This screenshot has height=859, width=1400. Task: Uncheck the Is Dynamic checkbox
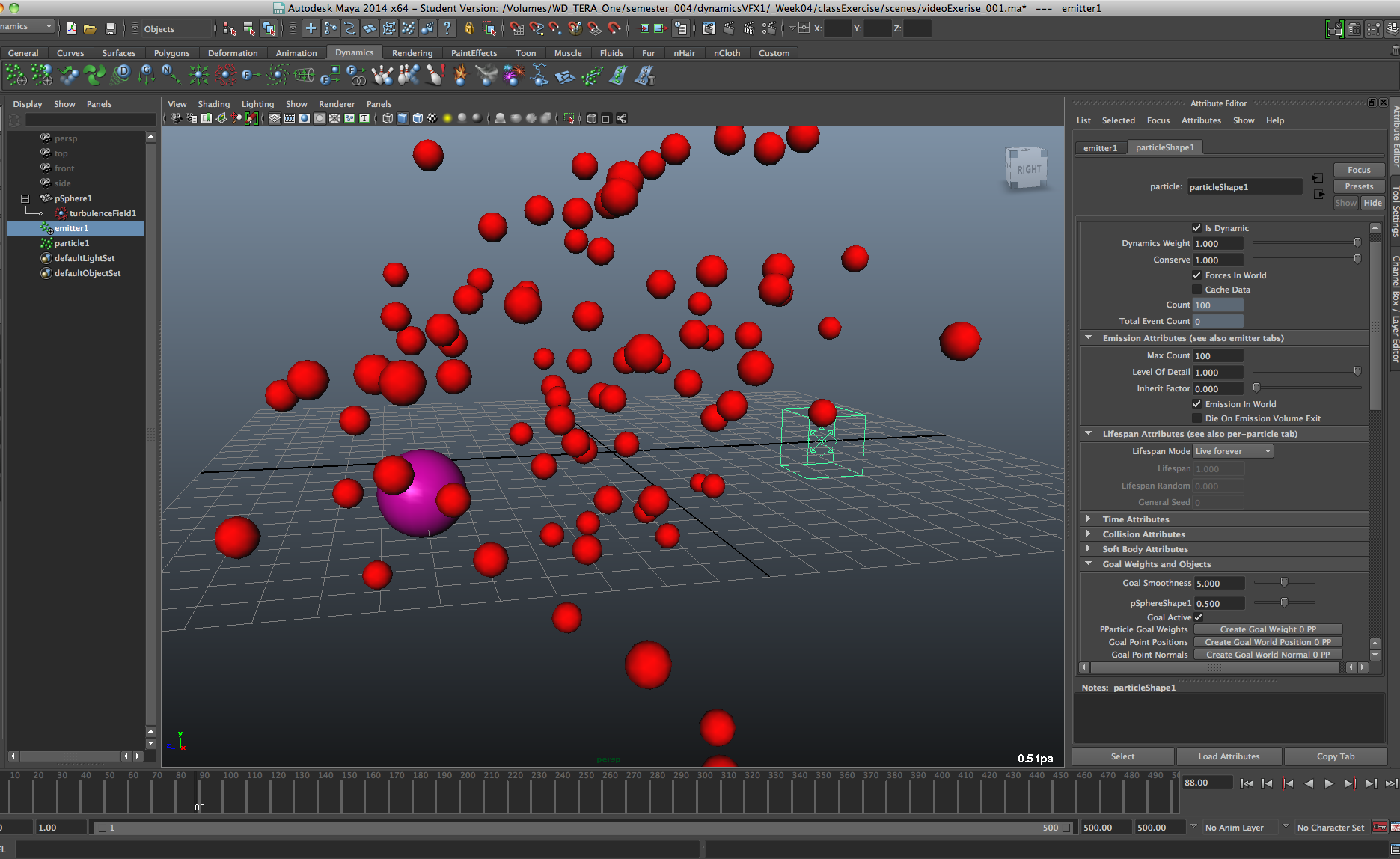[x=1196, y=228]
